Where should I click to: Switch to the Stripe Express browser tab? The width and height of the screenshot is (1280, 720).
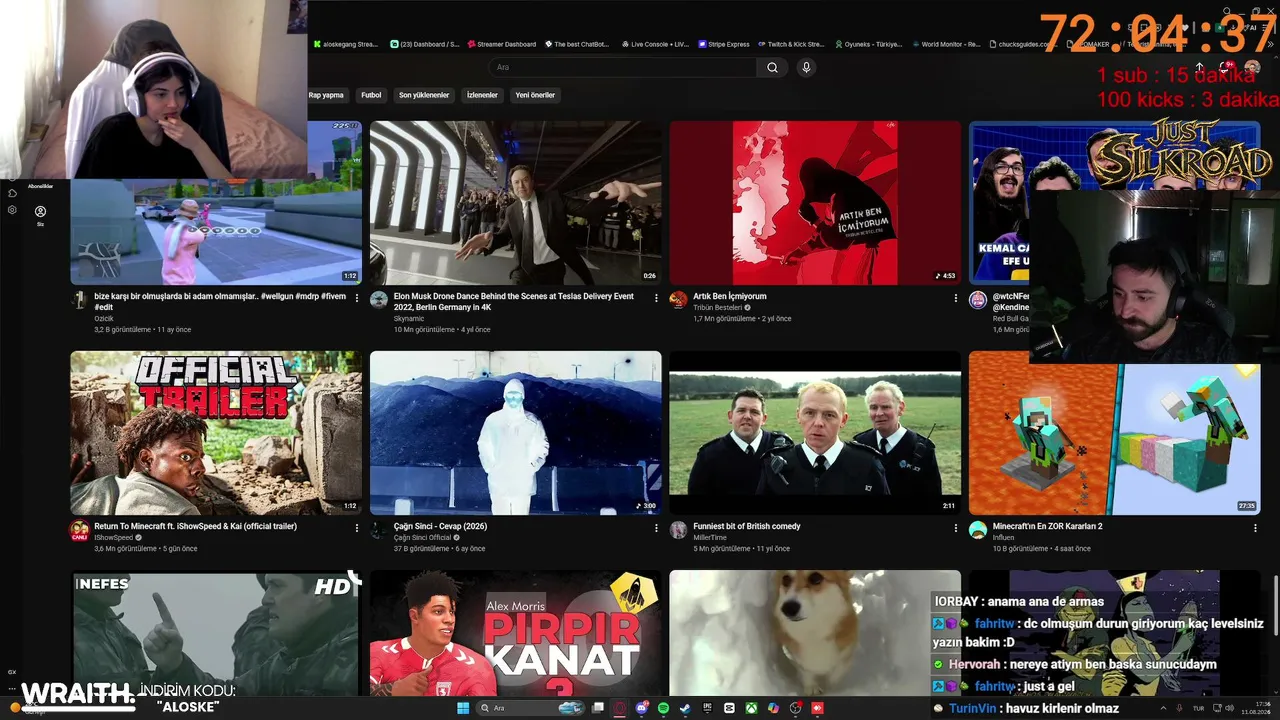722,44
